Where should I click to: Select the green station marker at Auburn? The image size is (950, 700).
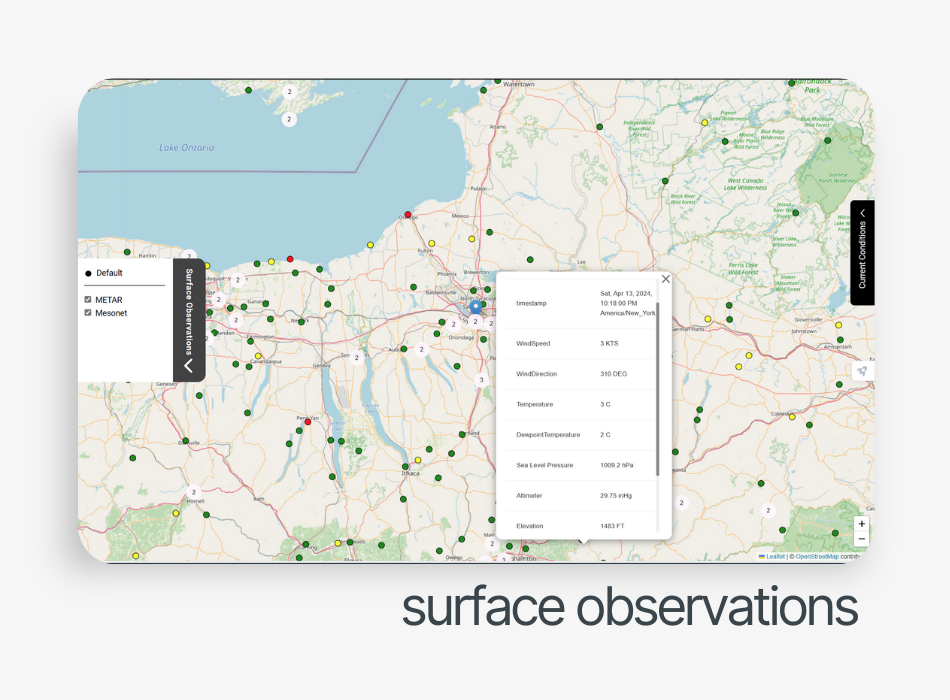tap(404, 349)
